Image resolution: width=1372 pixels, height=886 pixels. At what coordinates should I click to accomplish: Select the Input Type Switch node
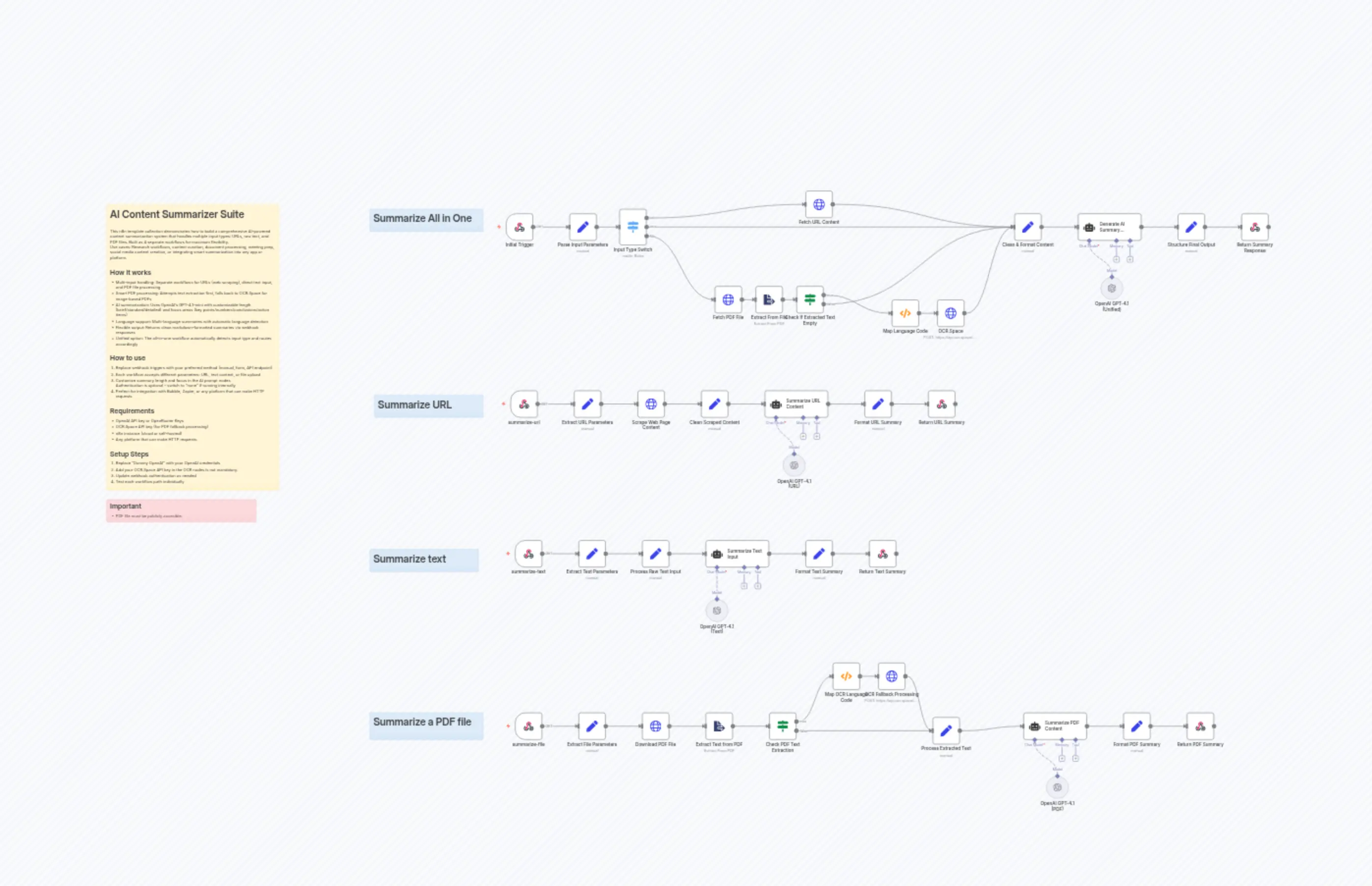632,227
